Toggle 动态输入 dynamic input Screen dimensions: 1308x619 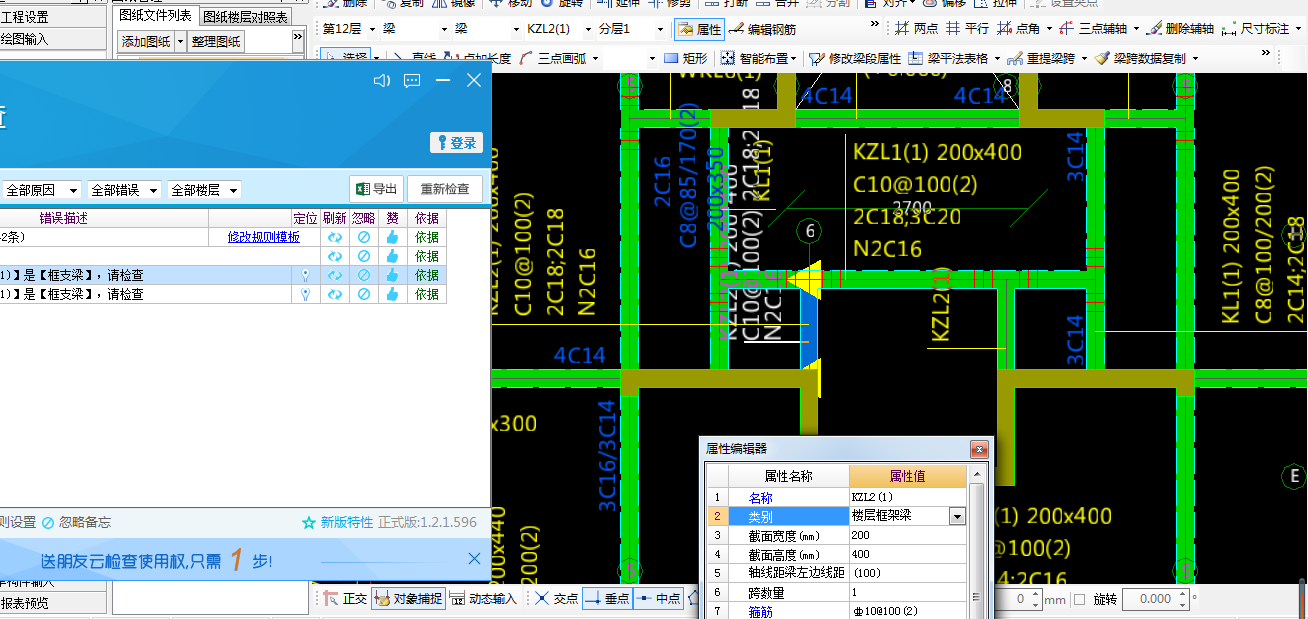pos(483,598)
